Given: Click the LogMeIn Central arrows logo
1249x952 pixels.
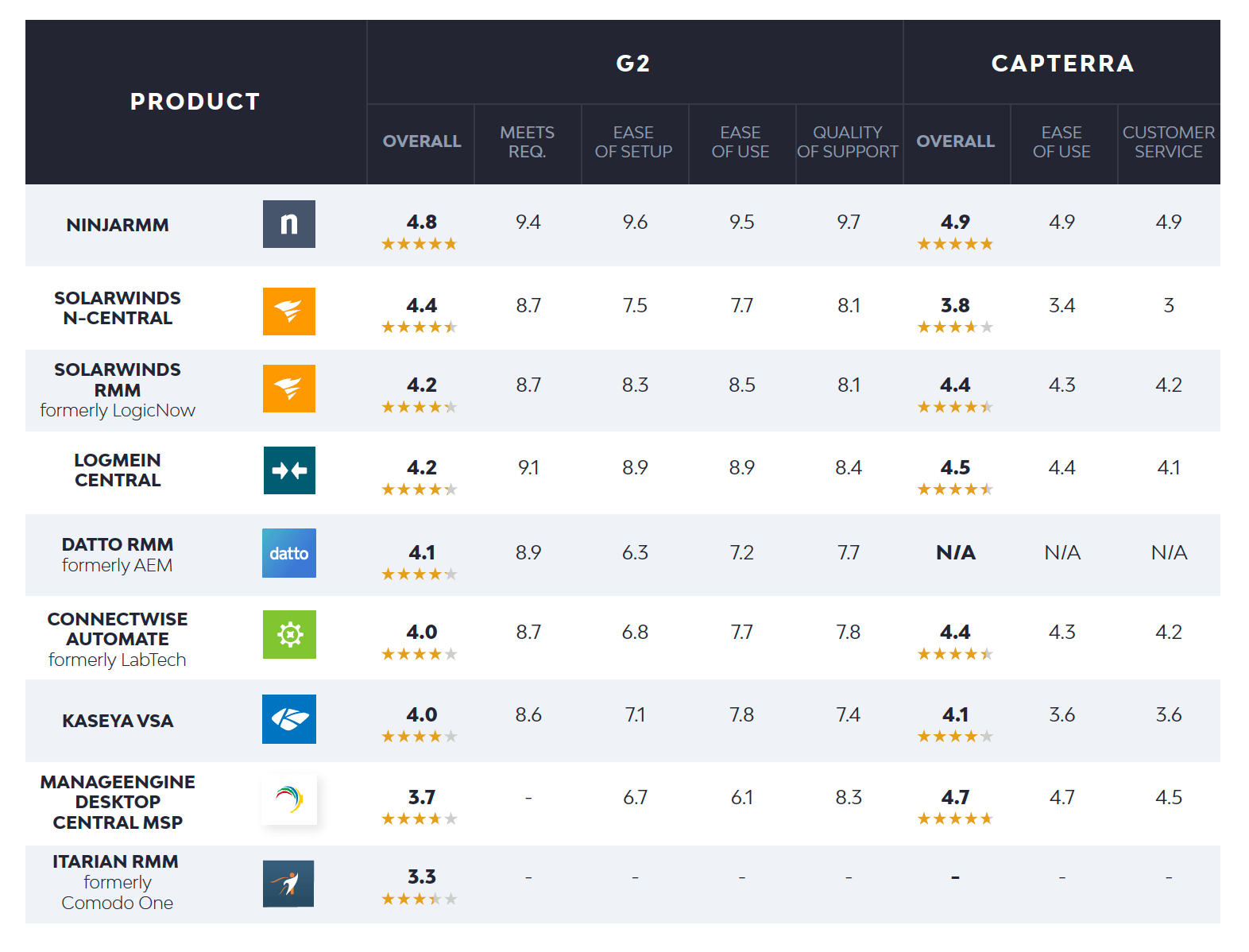Looking at the screenshot, I should coord(289,470).
